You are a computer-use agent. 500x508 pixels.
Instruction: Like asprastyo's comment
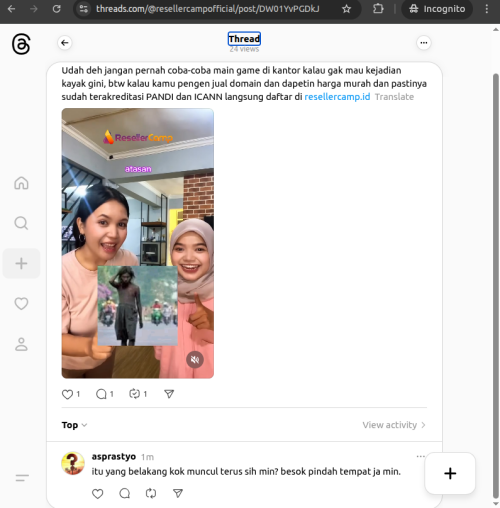97,493
